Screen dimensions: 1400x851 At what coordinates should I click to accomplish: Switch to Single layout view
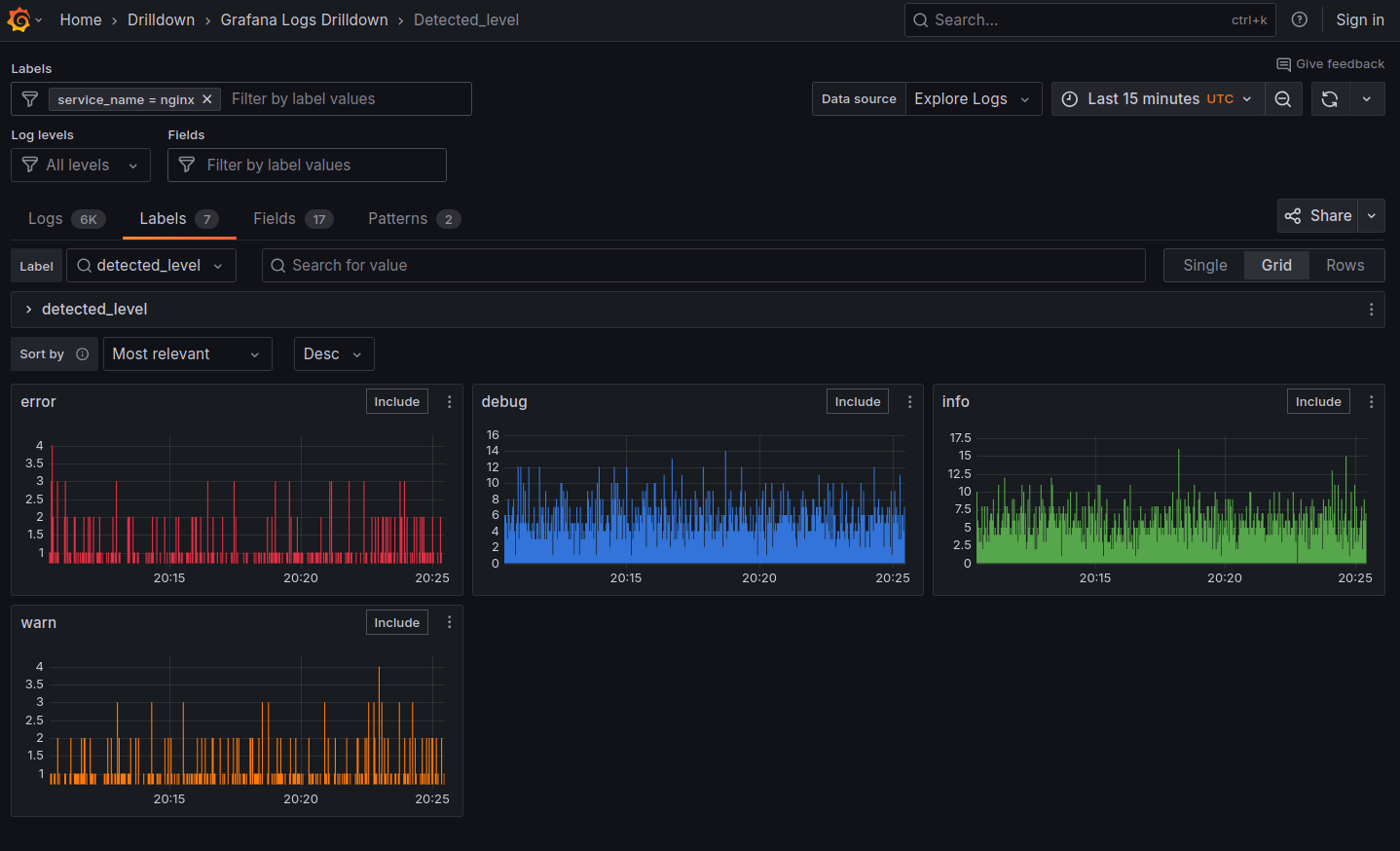coord(1204,265)
